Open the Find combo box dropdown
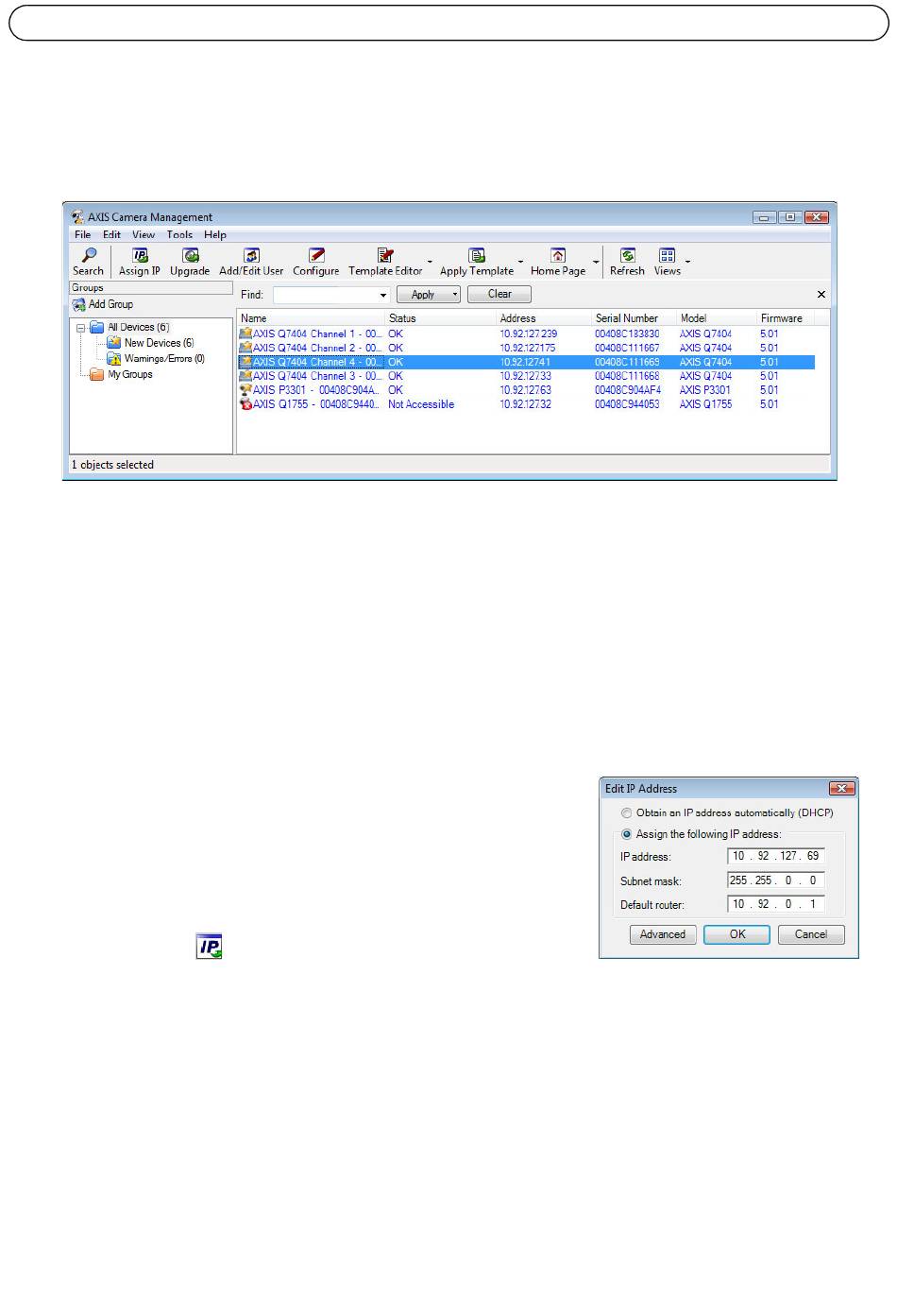 tap(383, 296)
